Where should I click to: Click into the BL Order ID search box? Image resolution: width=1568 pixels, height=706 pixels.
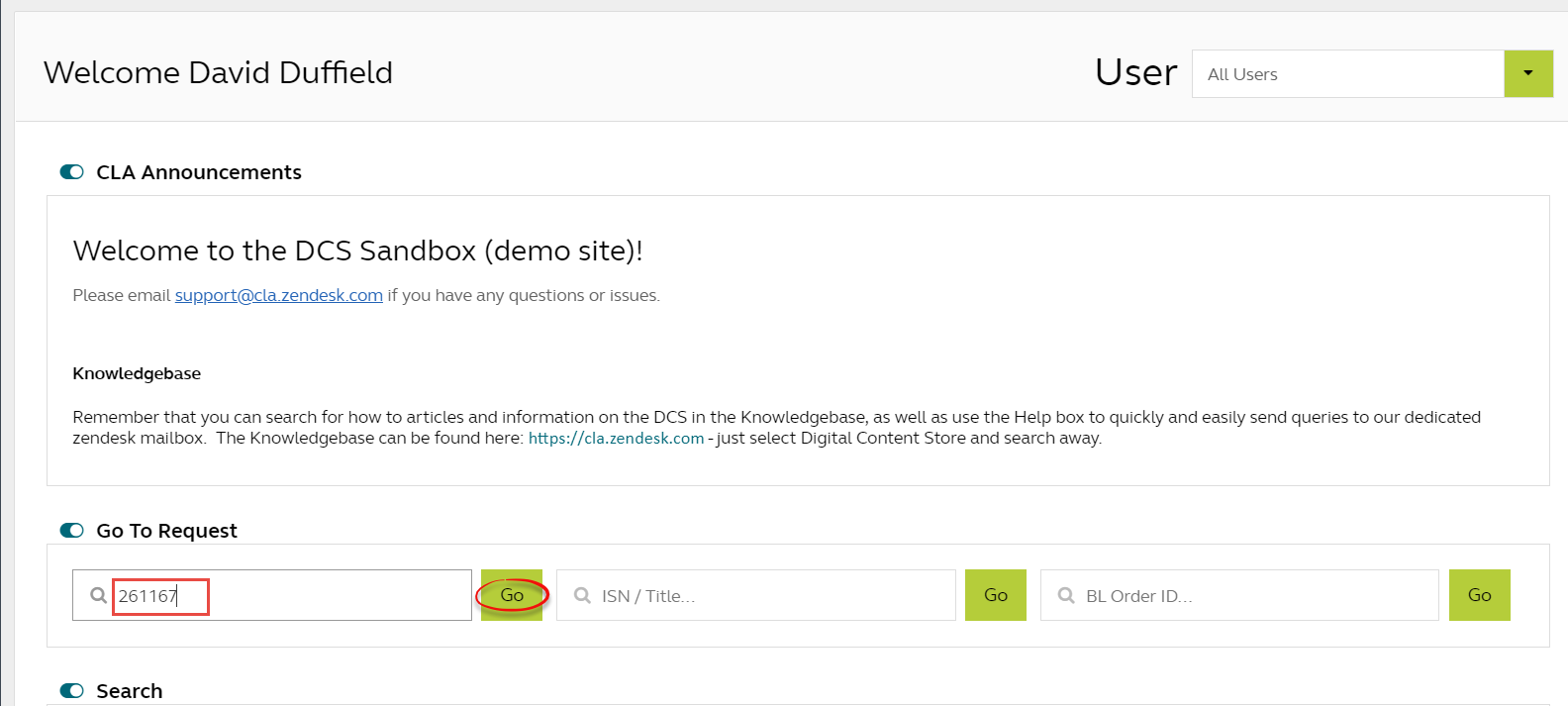tap(1257, 595)
